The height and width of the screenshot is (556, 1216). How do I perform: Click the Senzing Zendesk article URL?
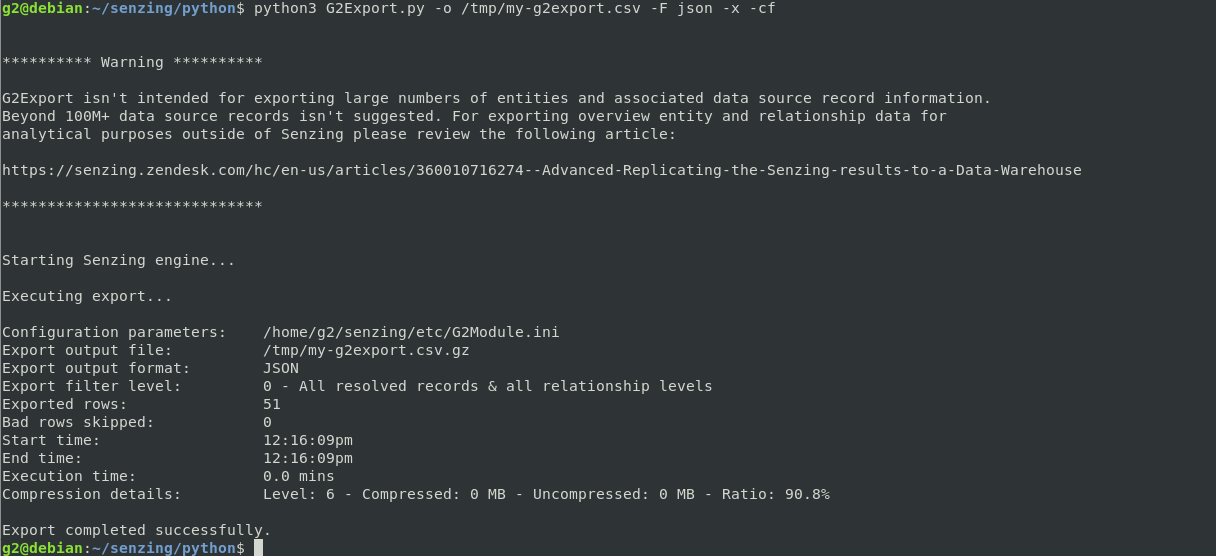[542, 170]
